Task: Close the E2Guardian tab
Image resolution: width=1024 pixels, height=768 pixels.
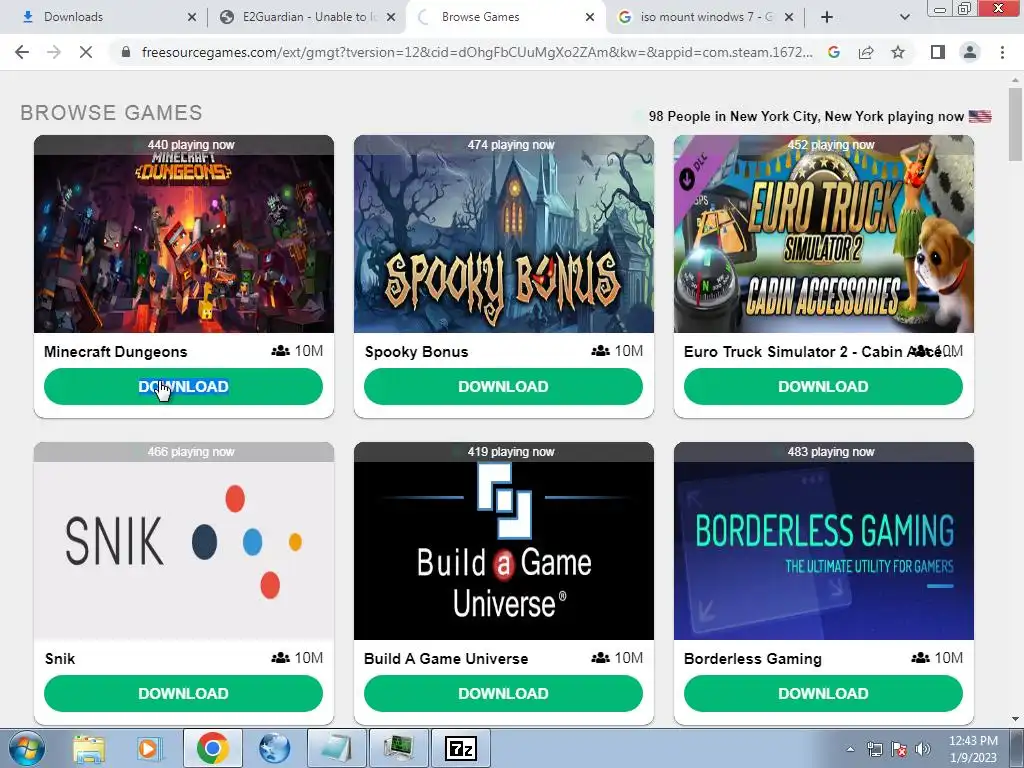Action: coord(391,17)
